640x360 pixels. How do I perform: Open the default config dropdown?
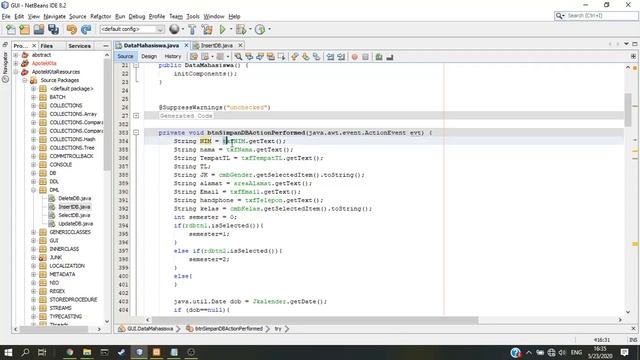point(132,29)
